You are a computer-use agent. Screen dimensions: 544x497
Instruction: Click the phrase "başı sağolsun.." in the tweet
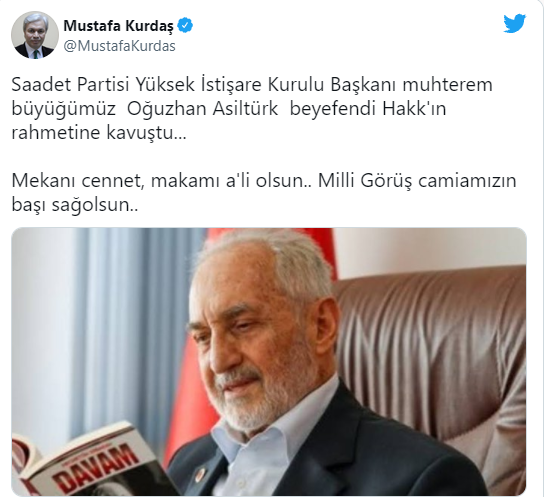[75, 205]
